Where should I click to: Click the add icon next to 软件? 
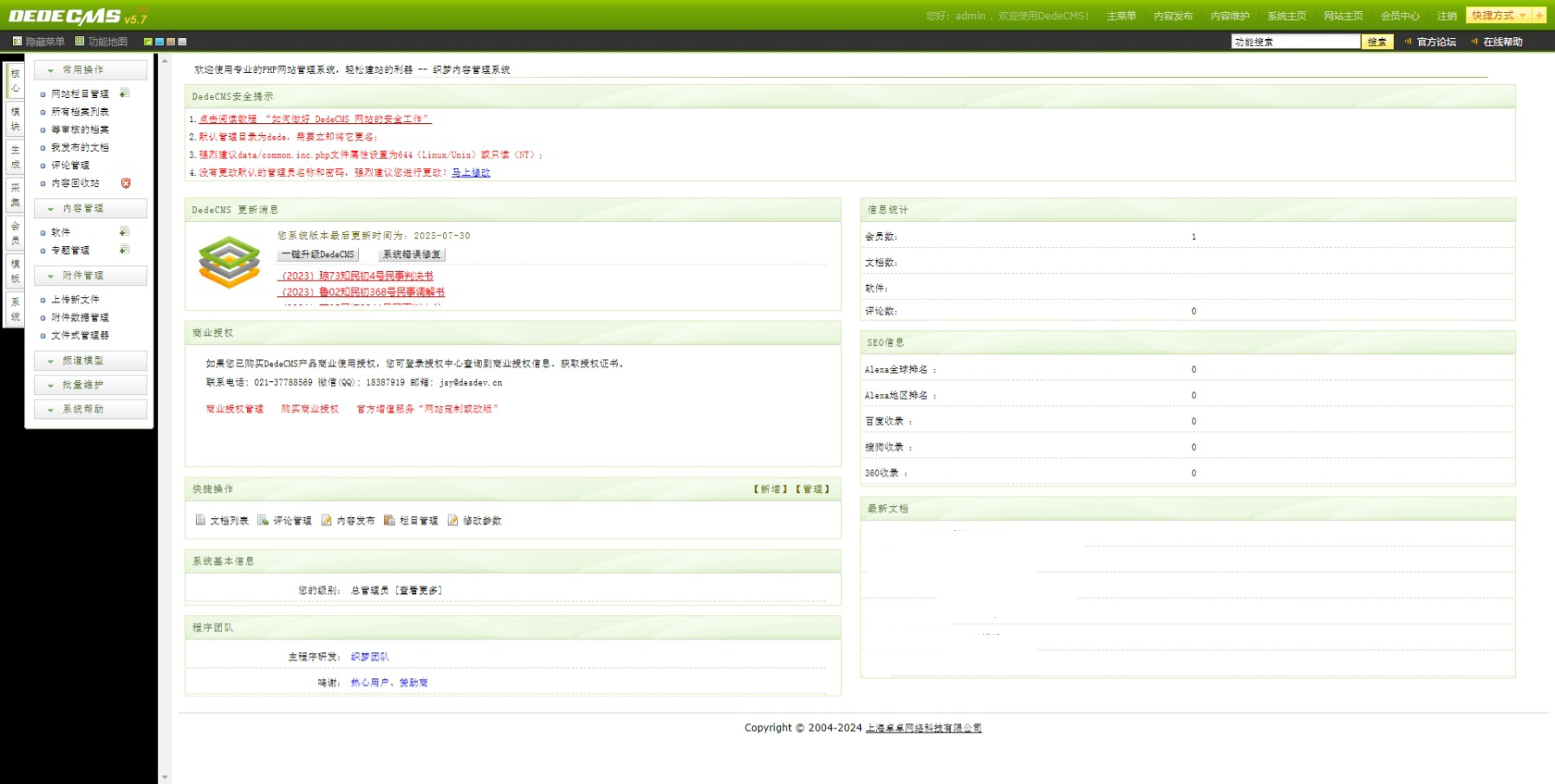(x=124, y=231)
